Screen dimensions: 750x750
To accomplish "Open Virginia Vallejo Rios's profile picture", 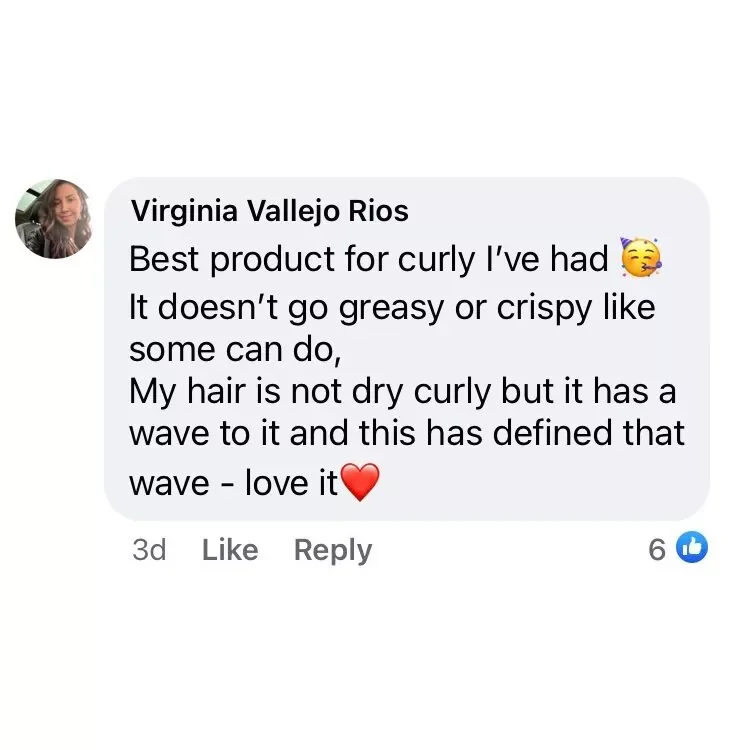I will (x=54, y=219).
